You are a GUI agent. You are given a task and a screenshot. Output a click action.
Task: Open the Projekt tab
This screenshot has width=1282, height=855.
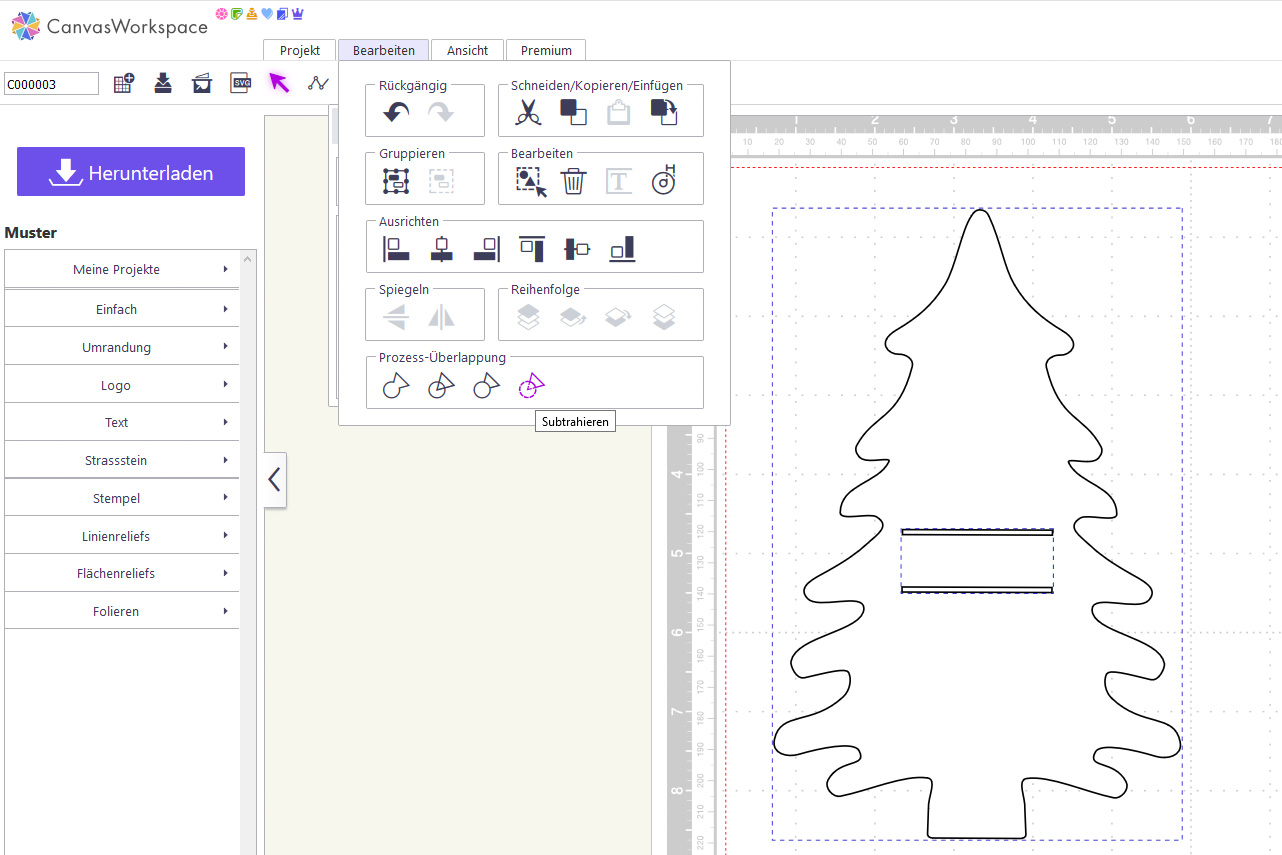pyautogui.click(x=300, y=50)
